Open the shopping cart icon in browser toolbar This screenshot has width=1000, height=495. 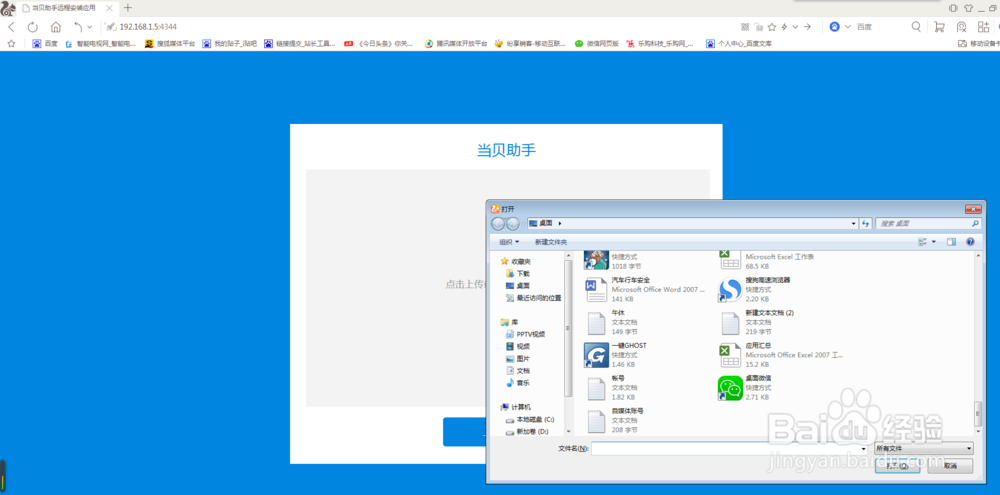pos(939,27)
